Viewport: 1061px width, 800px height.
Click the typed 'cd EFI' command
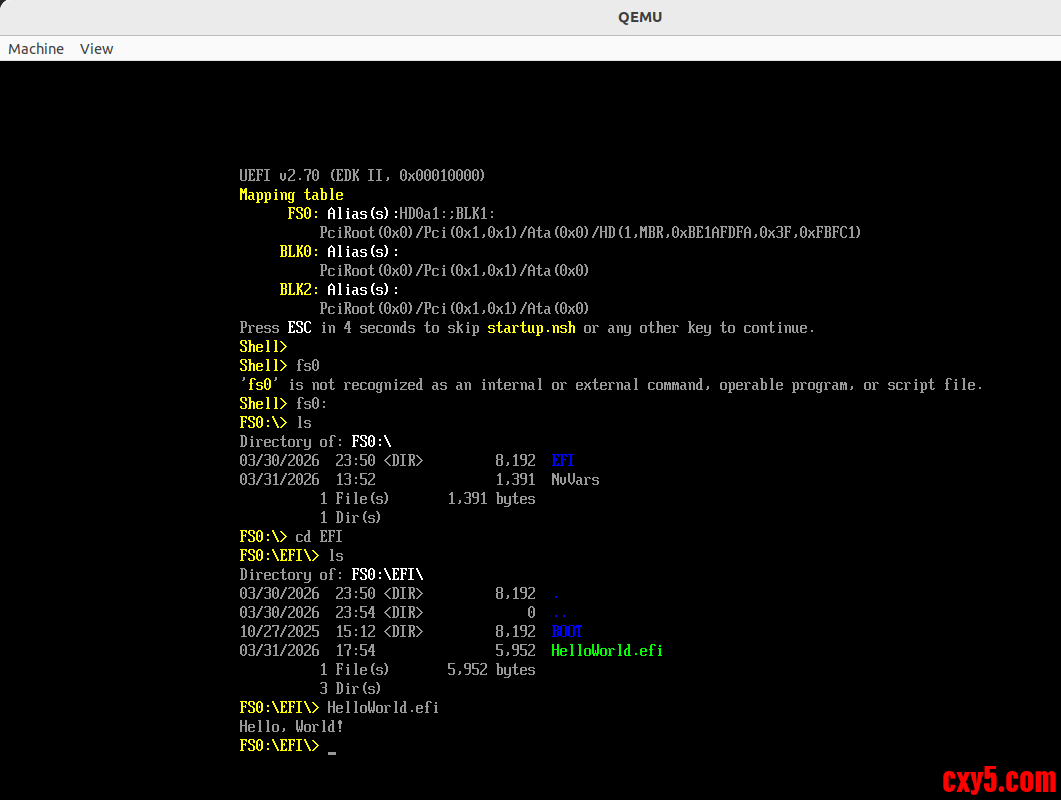click(319, 537)
